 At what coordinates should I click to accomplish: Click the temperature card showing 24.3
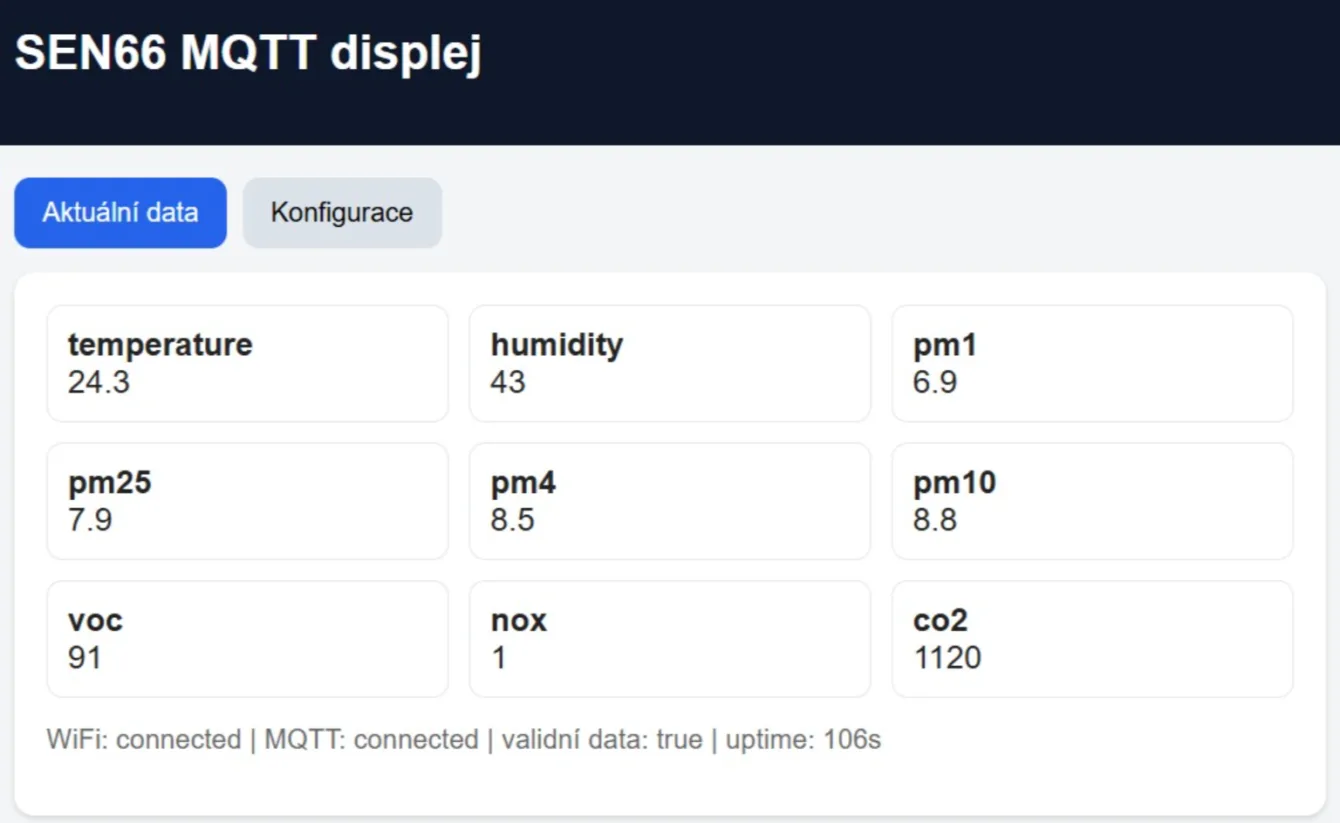pos(247,363)
